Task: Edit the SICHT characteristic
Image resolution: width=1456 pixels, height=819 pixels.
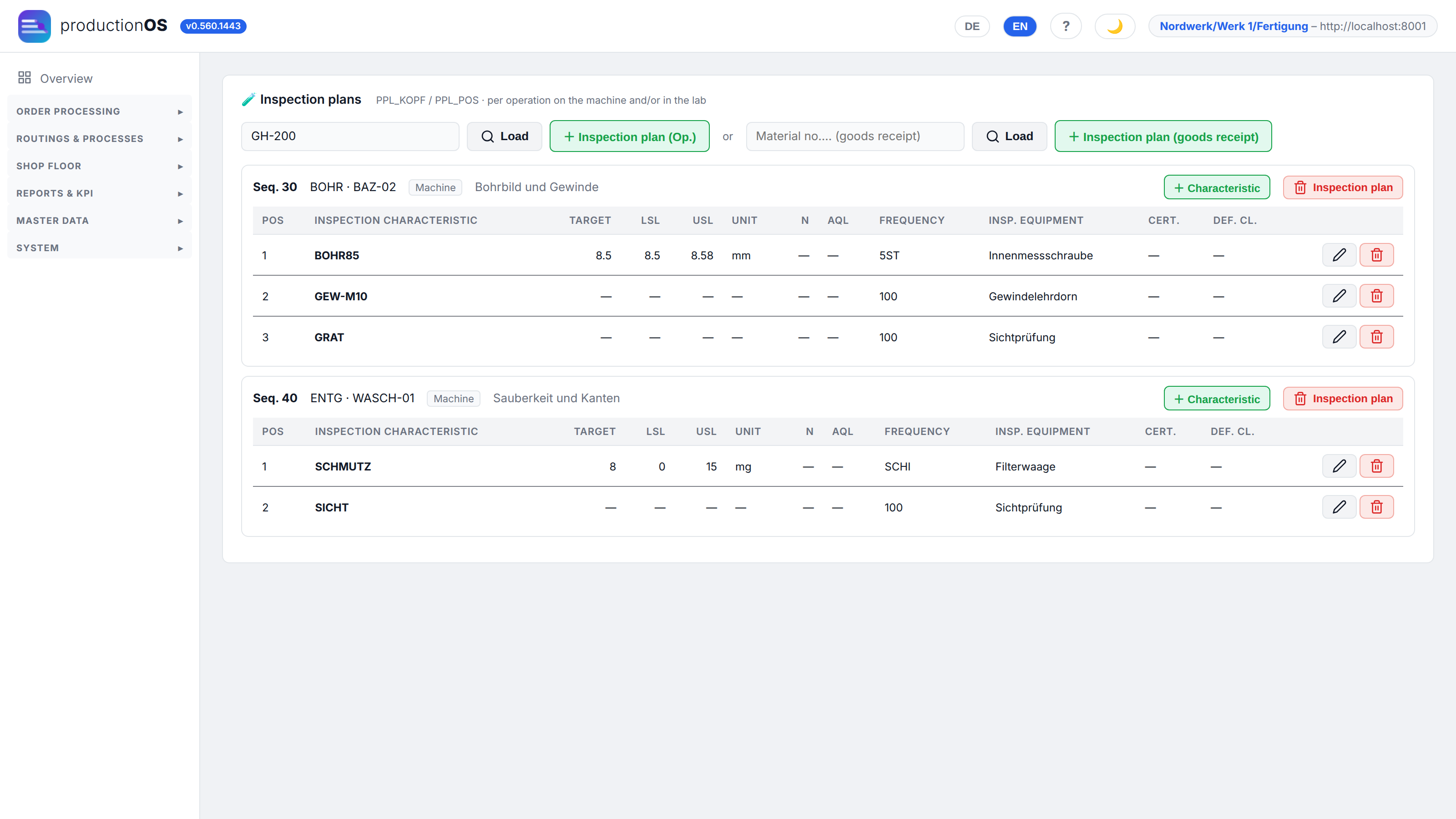Action: [1339, 507]
